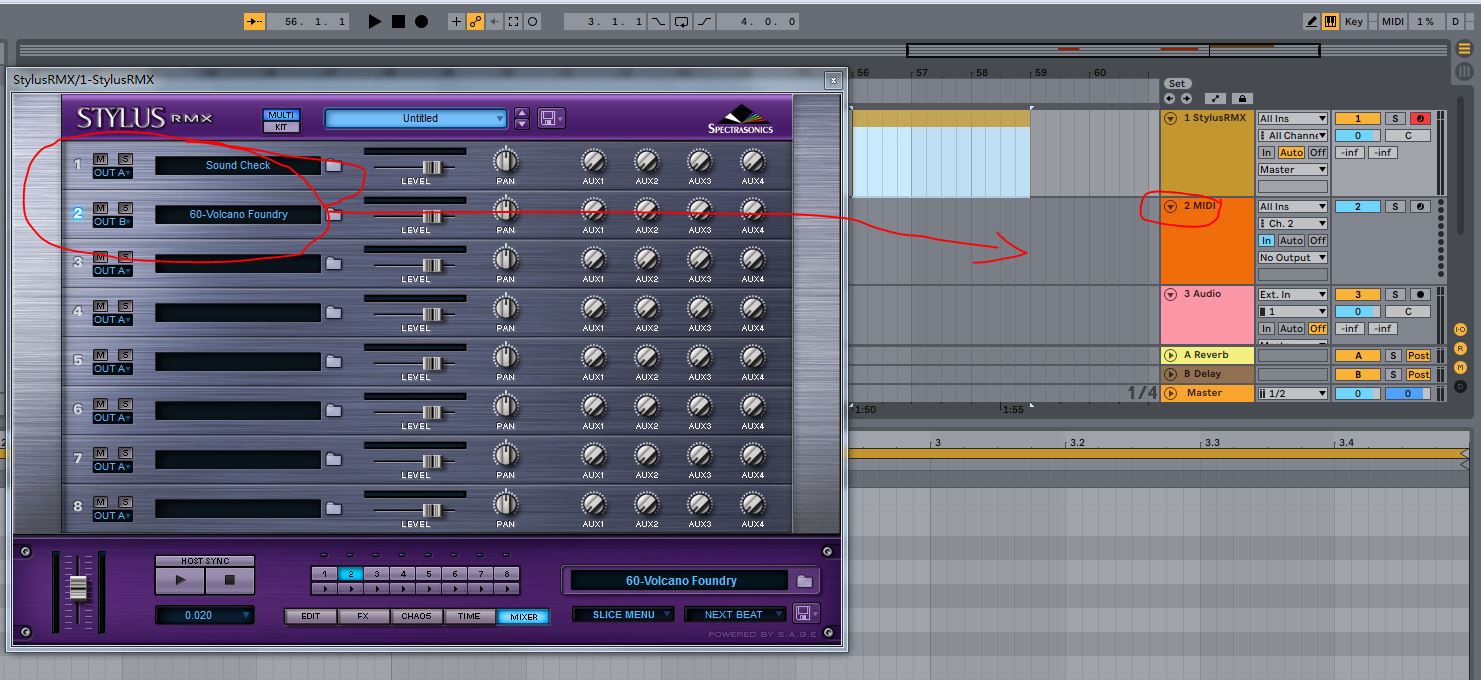Solo Stylus RMX part 1
This screenshot has width=1481, height=680.
125,158
